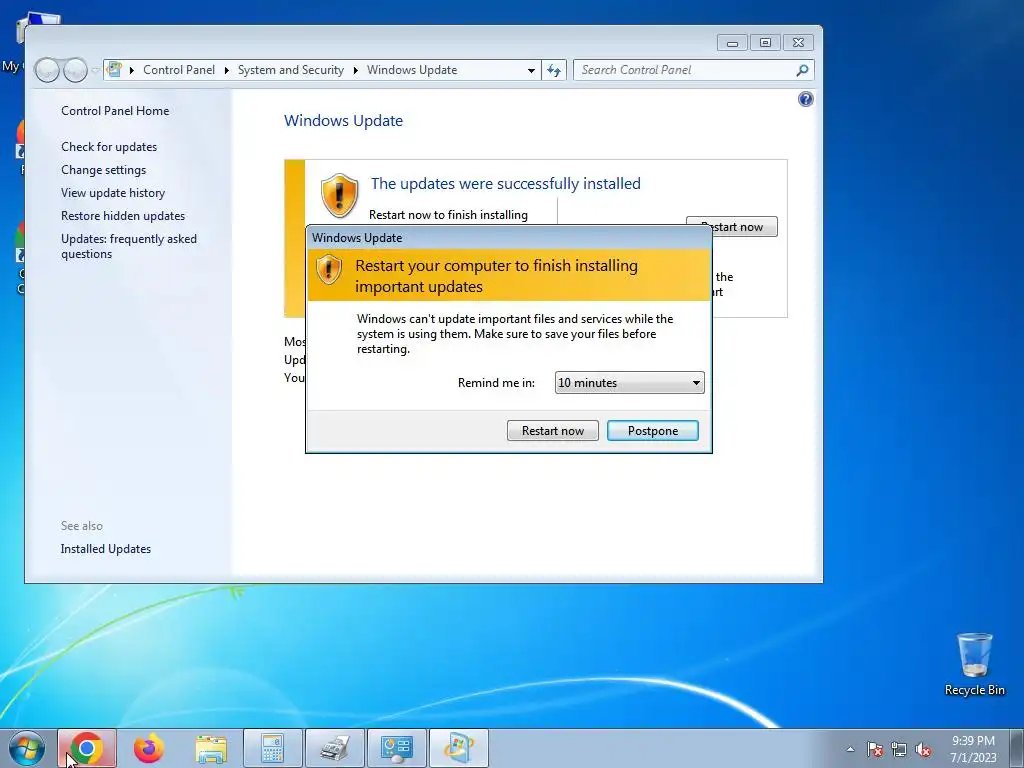
Task: Select the Windows Update breadcrumb
Action: pyautogui.click(x=412, y=70)
